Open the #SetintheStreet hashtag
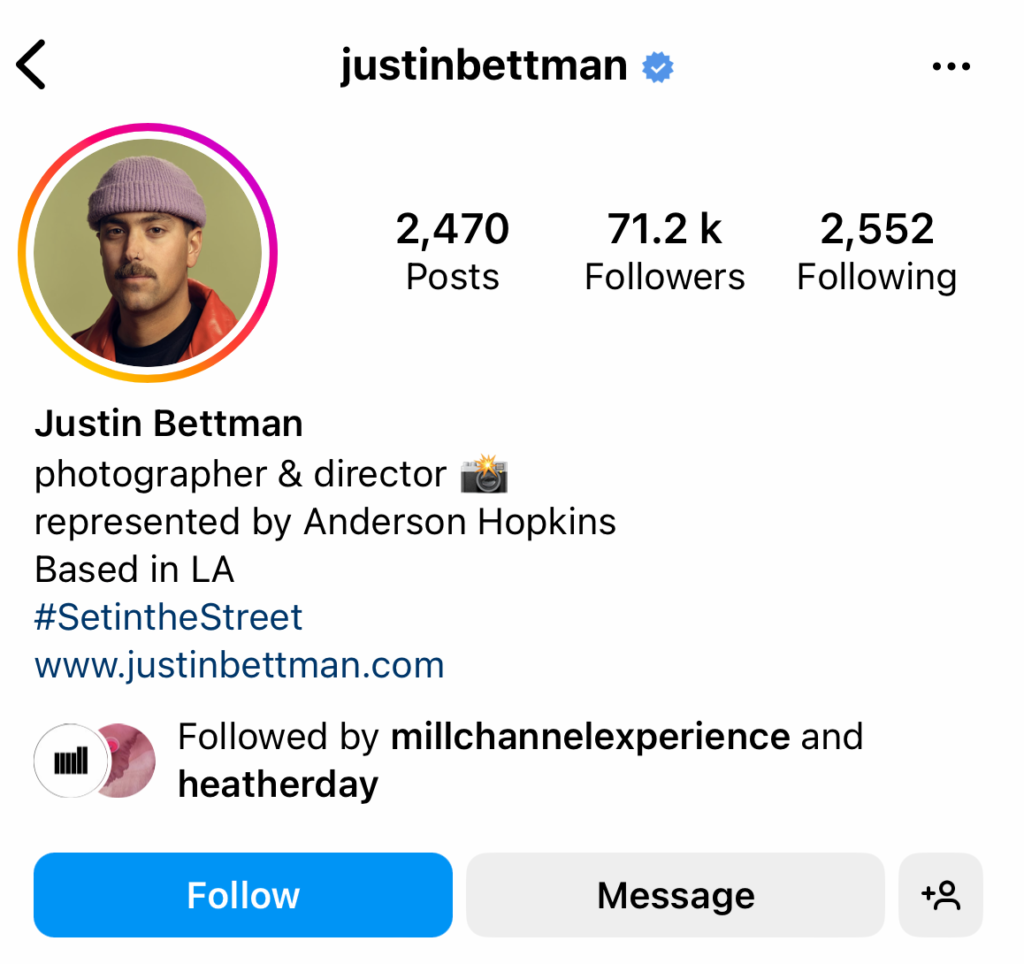Image resolution: width=1024 pixels, height=964 pixels. [x=168, y=617]
